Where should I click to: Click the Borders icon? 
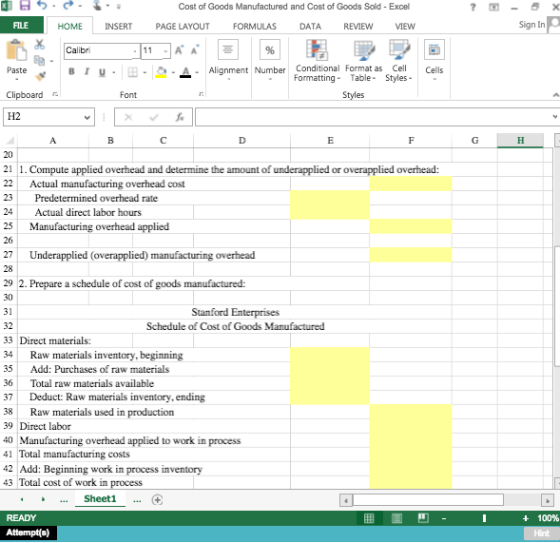132,72
